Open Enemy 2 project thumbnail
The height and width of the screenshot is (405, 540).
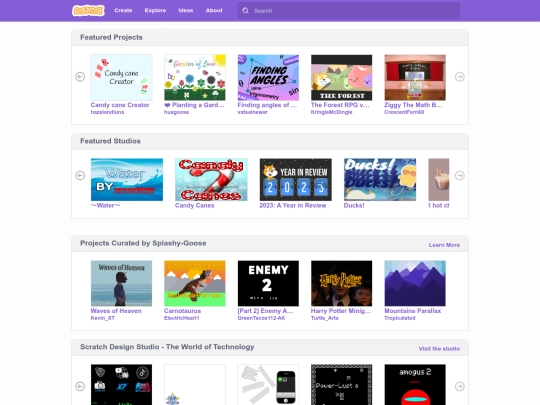click(x=268, y=283)
